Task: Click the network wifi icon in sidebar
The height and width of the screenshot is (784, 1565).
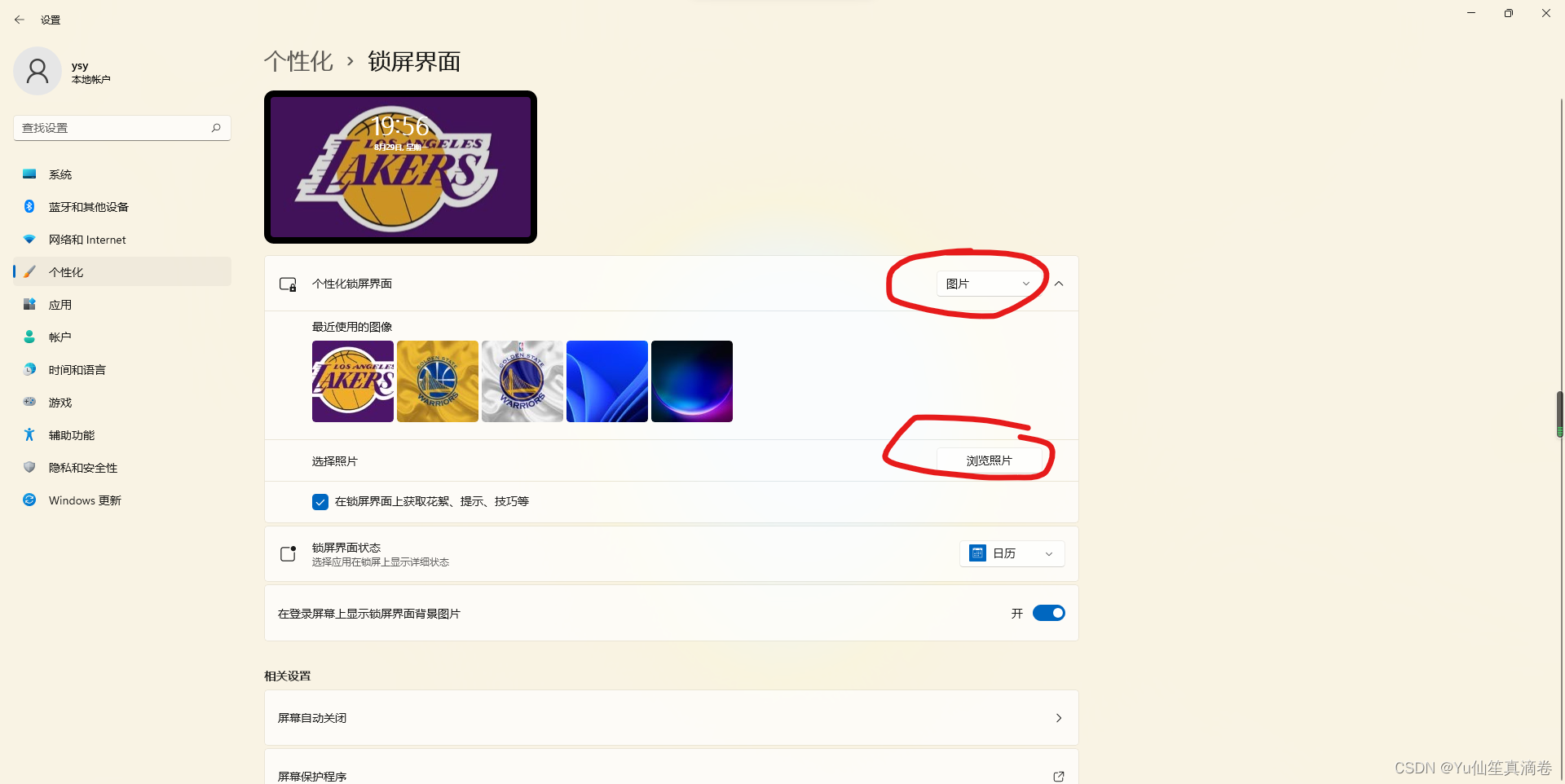Action: (29, 239)
